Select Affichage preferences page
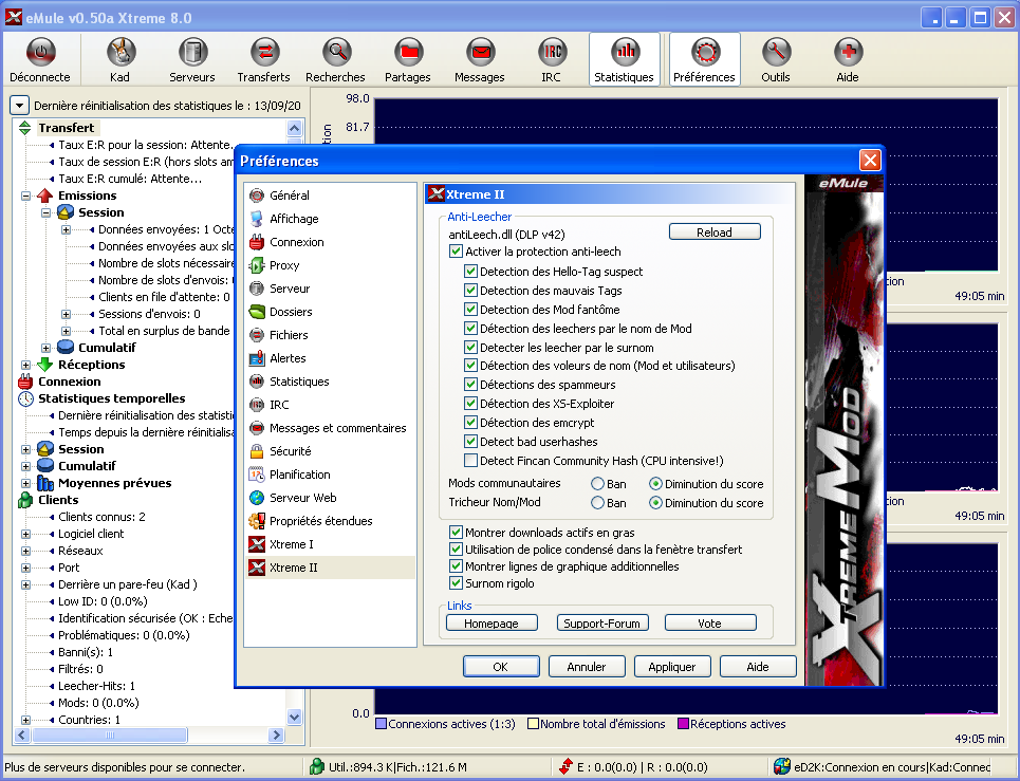The height and width of the screenshot is (781, 1020). pos(294,218)
